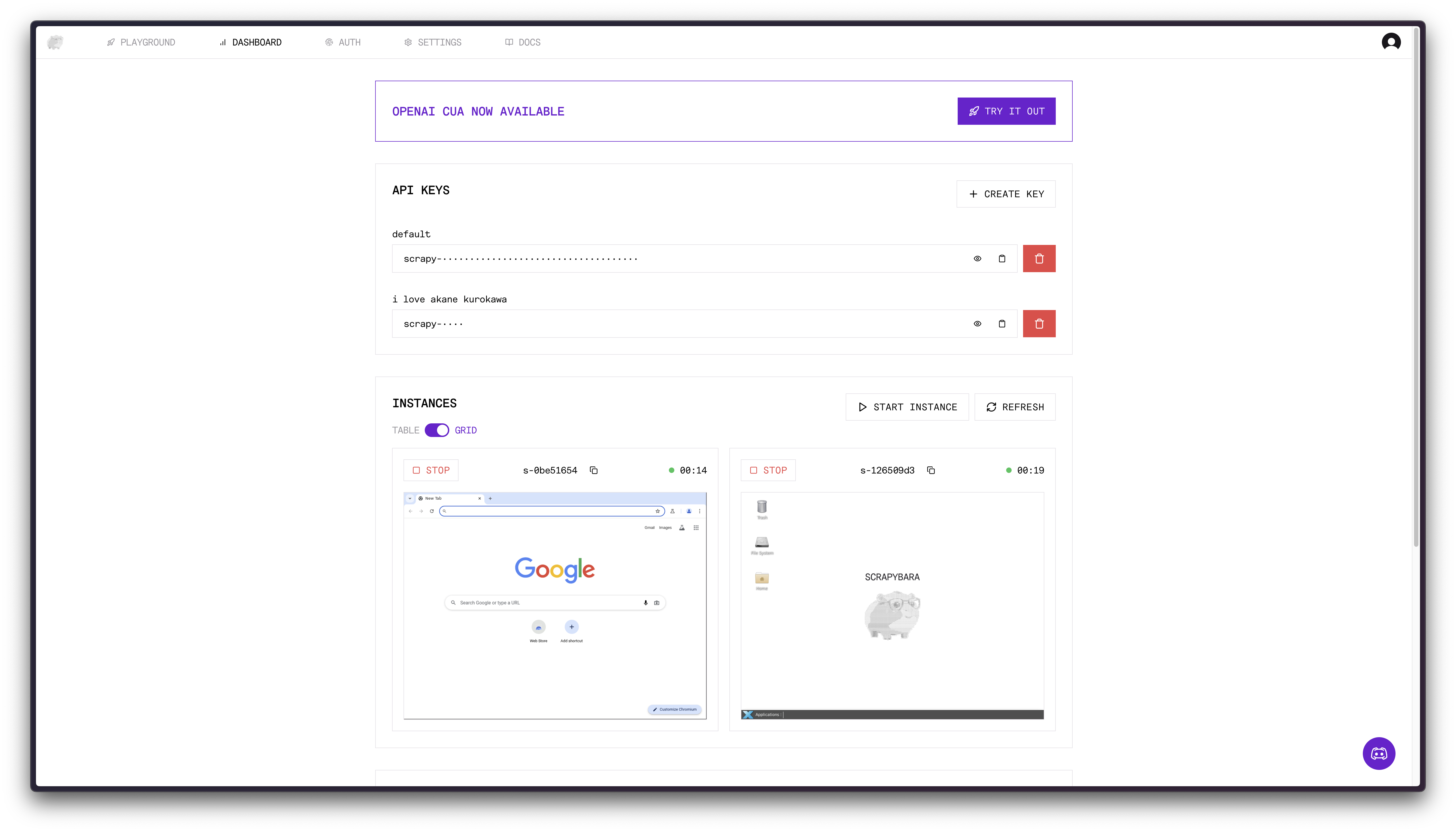The image size is (1456, 832).
Task: Open the s-126509d3 desktop preview thumbnail
Action: pos(892,606)
